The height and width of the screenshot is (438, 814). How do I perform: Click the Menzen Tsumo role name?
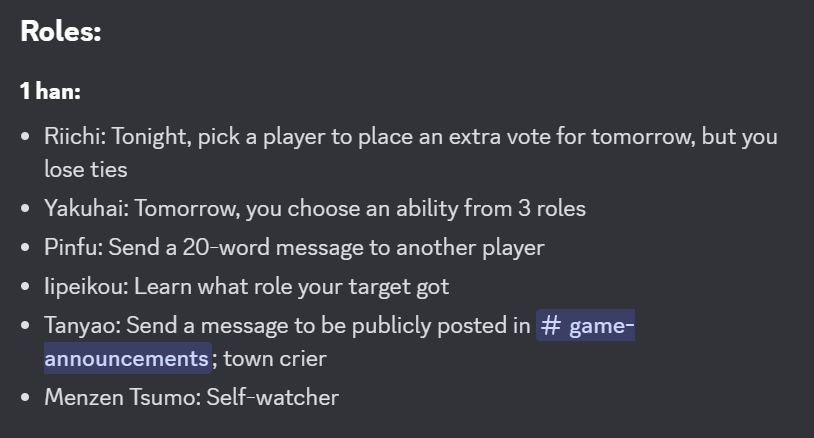click(x=121, y=397)
